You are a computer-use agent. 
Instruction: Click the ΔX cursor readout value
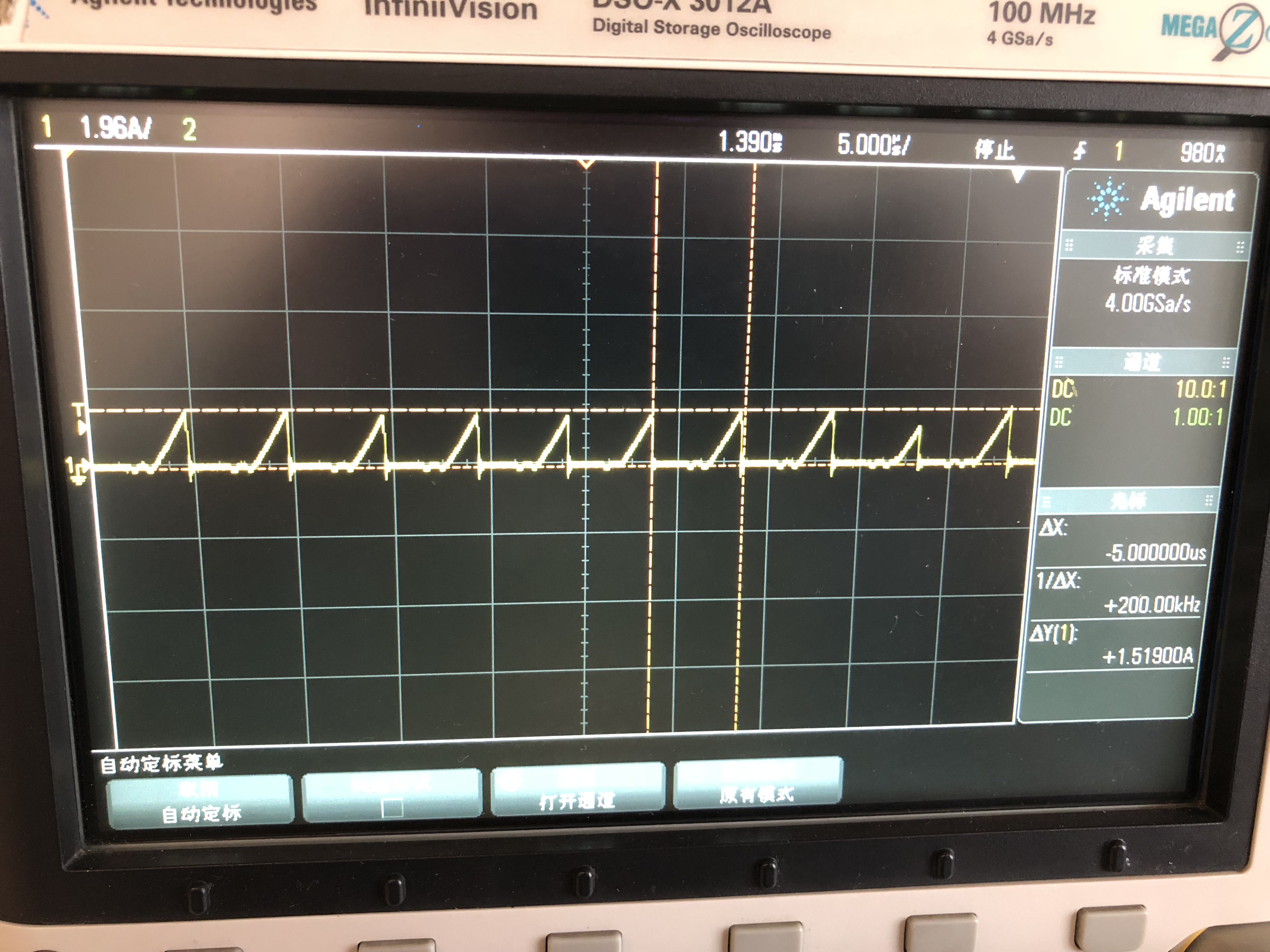(x=1155, y=552)
